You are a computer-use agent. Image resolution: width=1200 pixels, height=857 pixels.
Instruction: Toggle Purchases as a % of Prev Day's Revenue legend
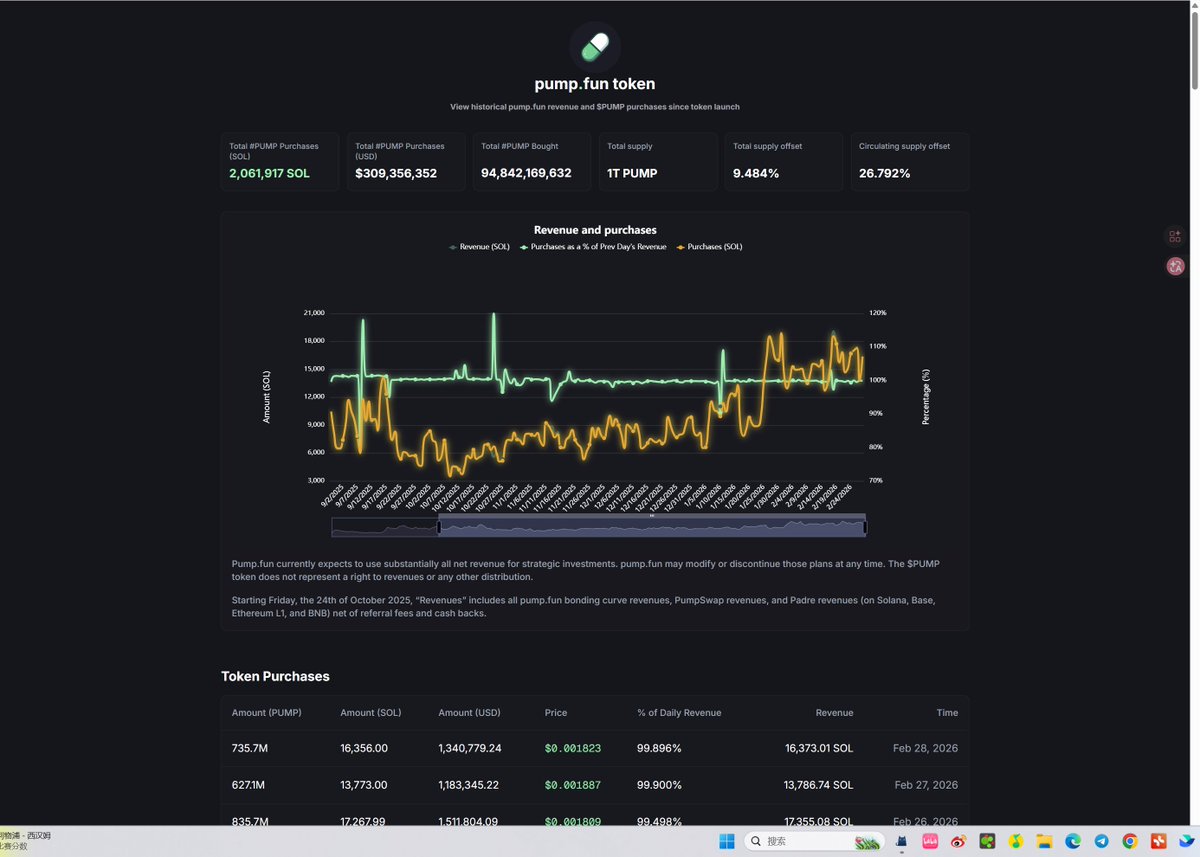tap(593, 246)
